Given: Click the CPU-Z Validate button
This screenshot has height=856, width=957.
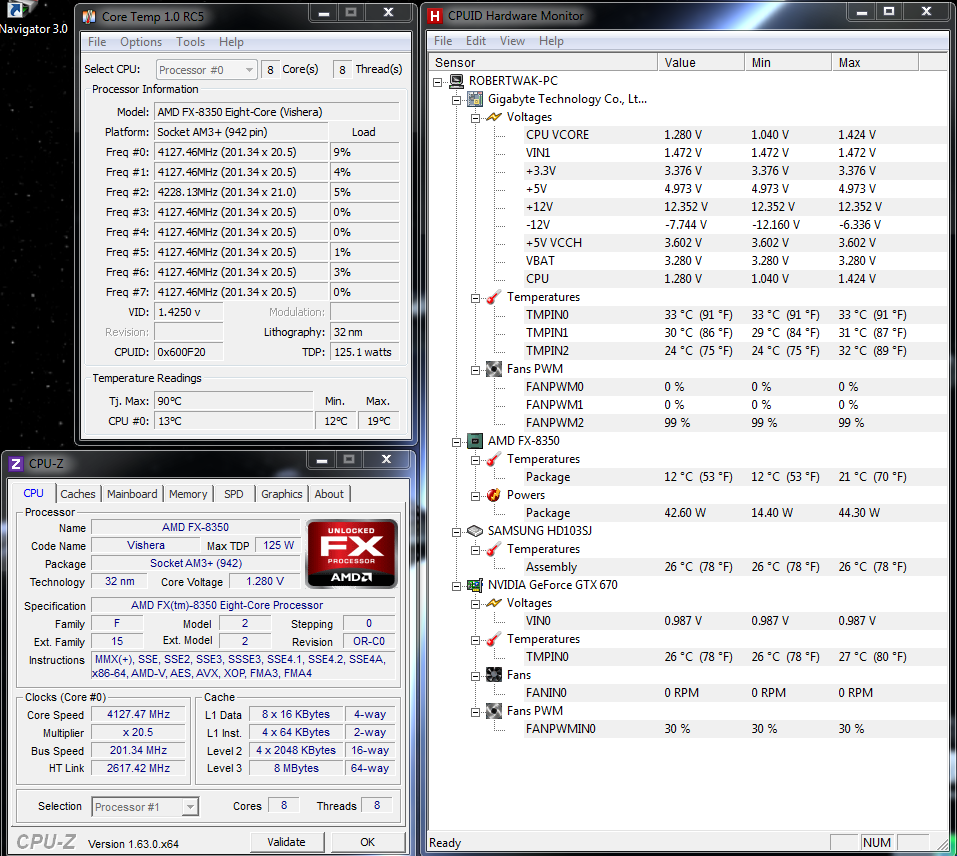Looking at the screenshot, I should coord(286,842).
